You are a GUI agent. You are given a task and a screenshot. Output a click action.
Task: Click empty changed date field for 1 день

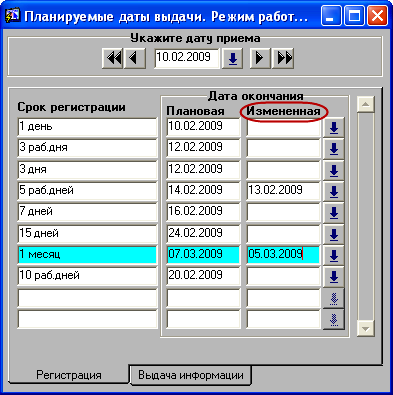[283, 127]
